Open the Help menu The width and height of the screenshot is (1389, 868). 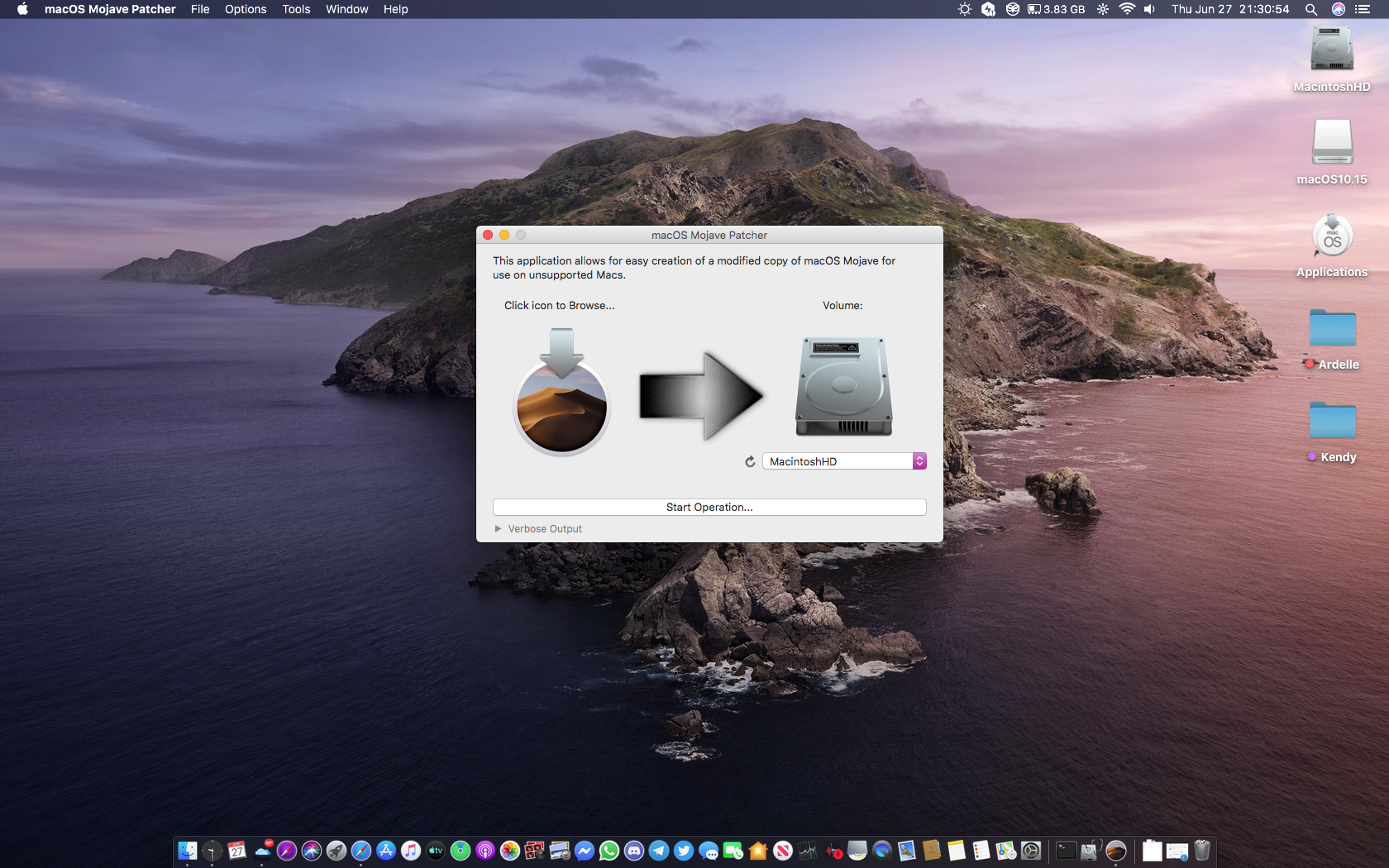(x=395, y=9)
